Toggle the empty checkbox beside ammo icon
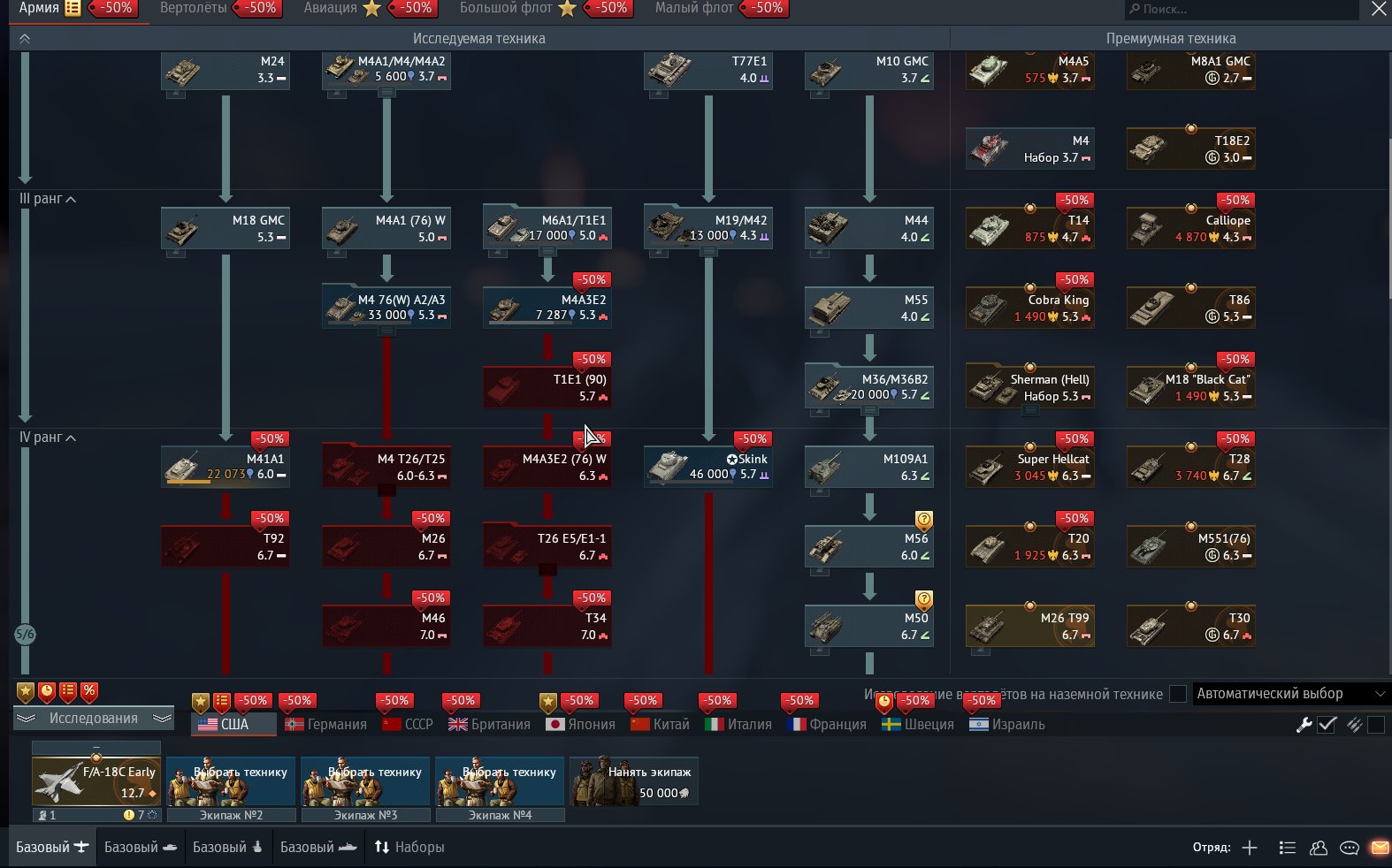 coord(1375,725)
